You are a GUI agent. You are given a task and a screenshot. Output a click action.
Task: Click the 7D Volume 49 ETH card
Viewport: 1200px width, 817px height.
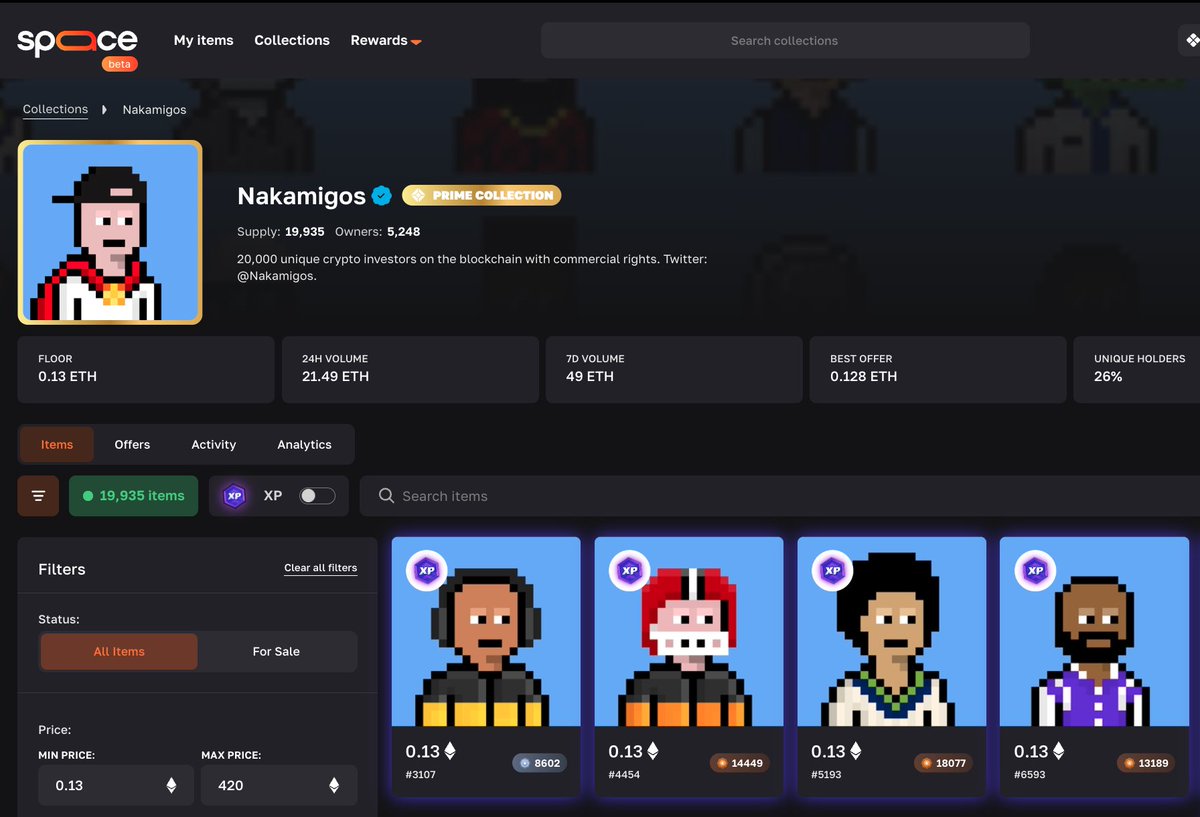tap(674, 369)
